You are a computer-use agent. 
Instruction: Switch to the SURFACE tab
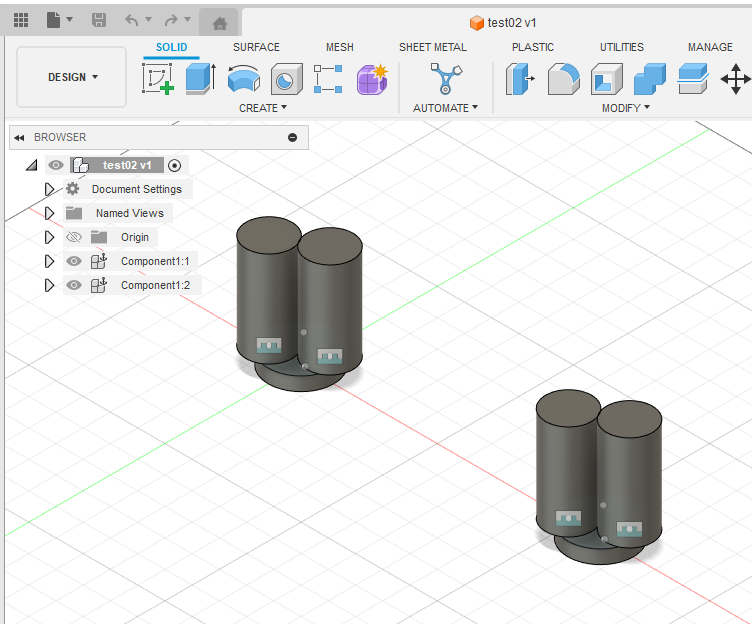256,47
